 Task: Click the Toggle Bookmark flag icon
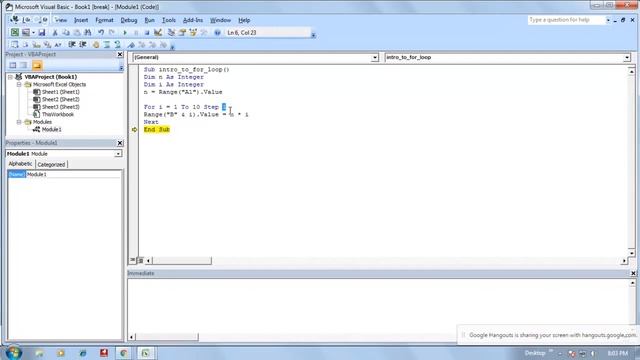131,45
